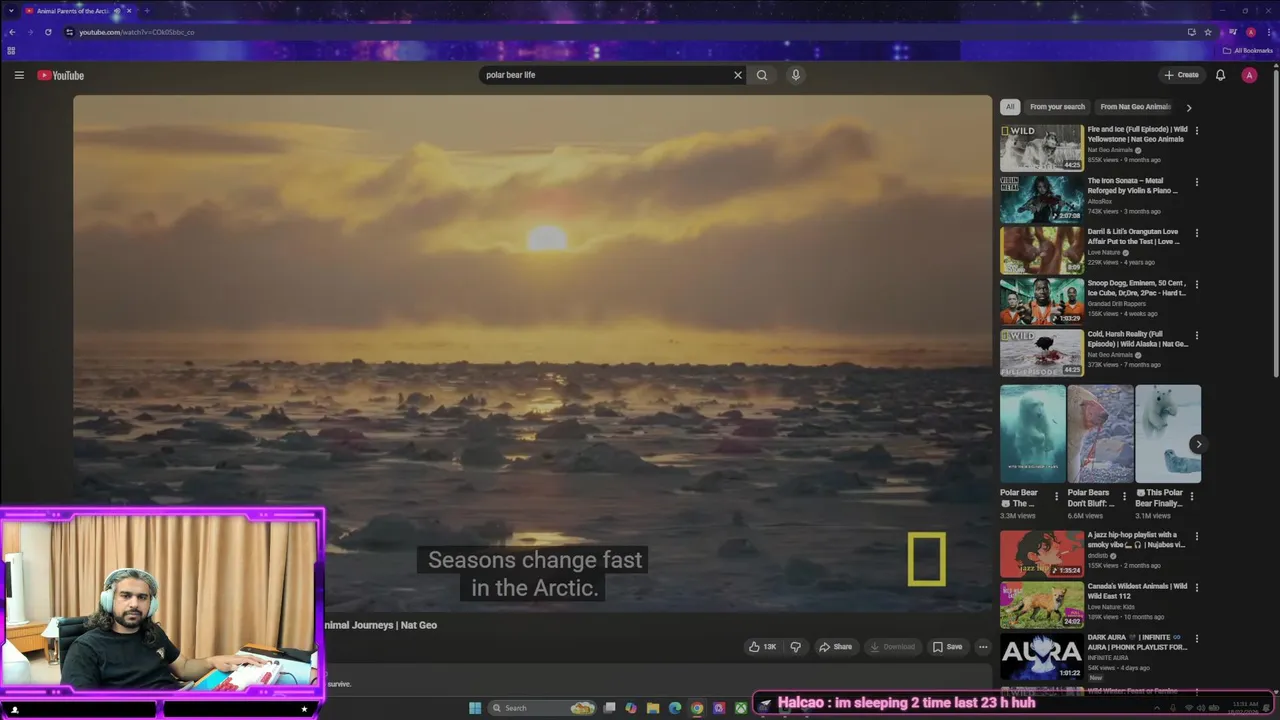Close the 'Animal Parents of the Arctic' tab
This screenshot has height=720, width=1280.
129,11
